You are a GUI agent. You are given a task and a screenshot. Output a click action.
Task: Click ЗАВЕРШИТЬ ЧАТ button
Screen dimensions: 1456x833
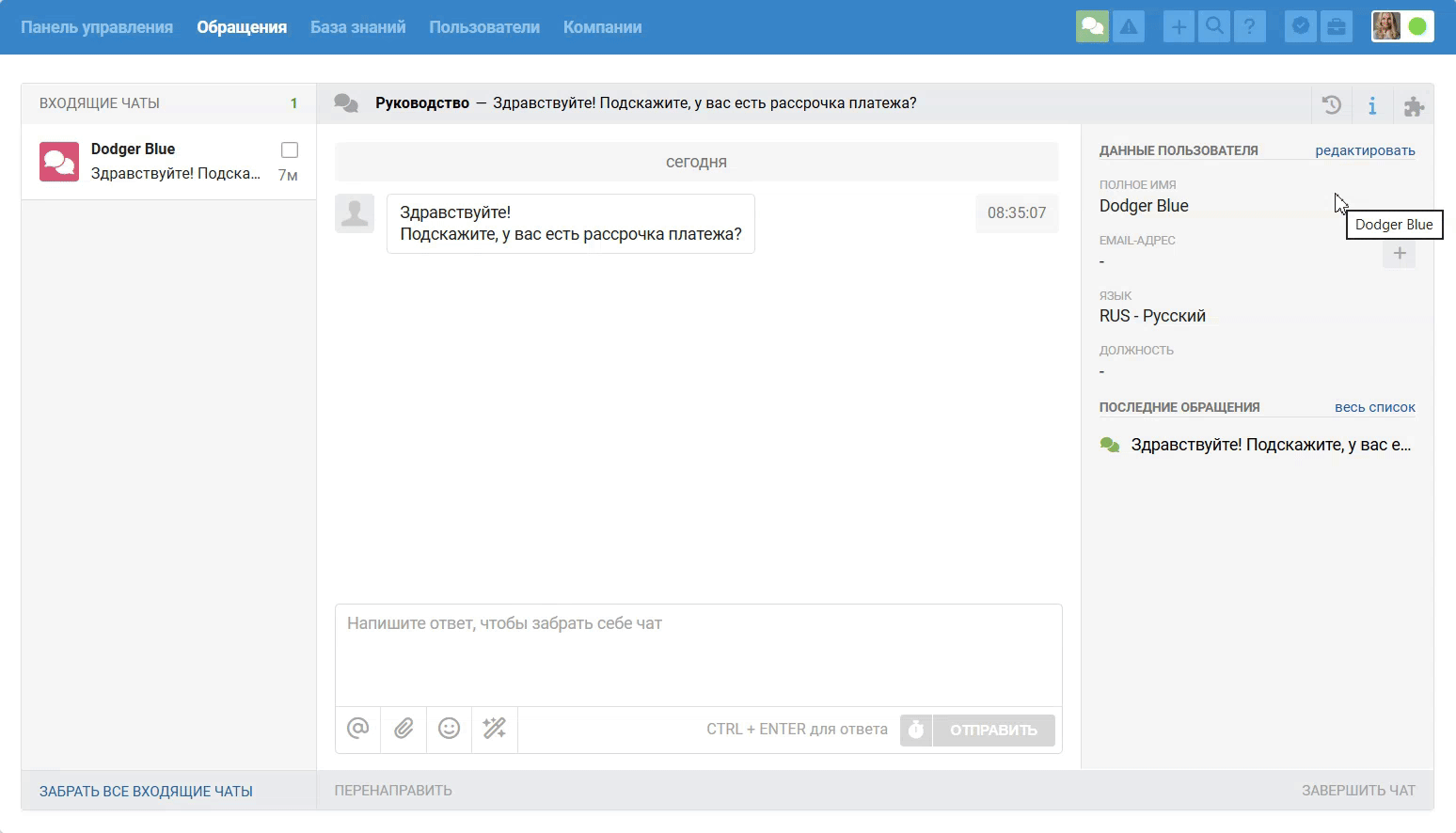pos(1358,791)
